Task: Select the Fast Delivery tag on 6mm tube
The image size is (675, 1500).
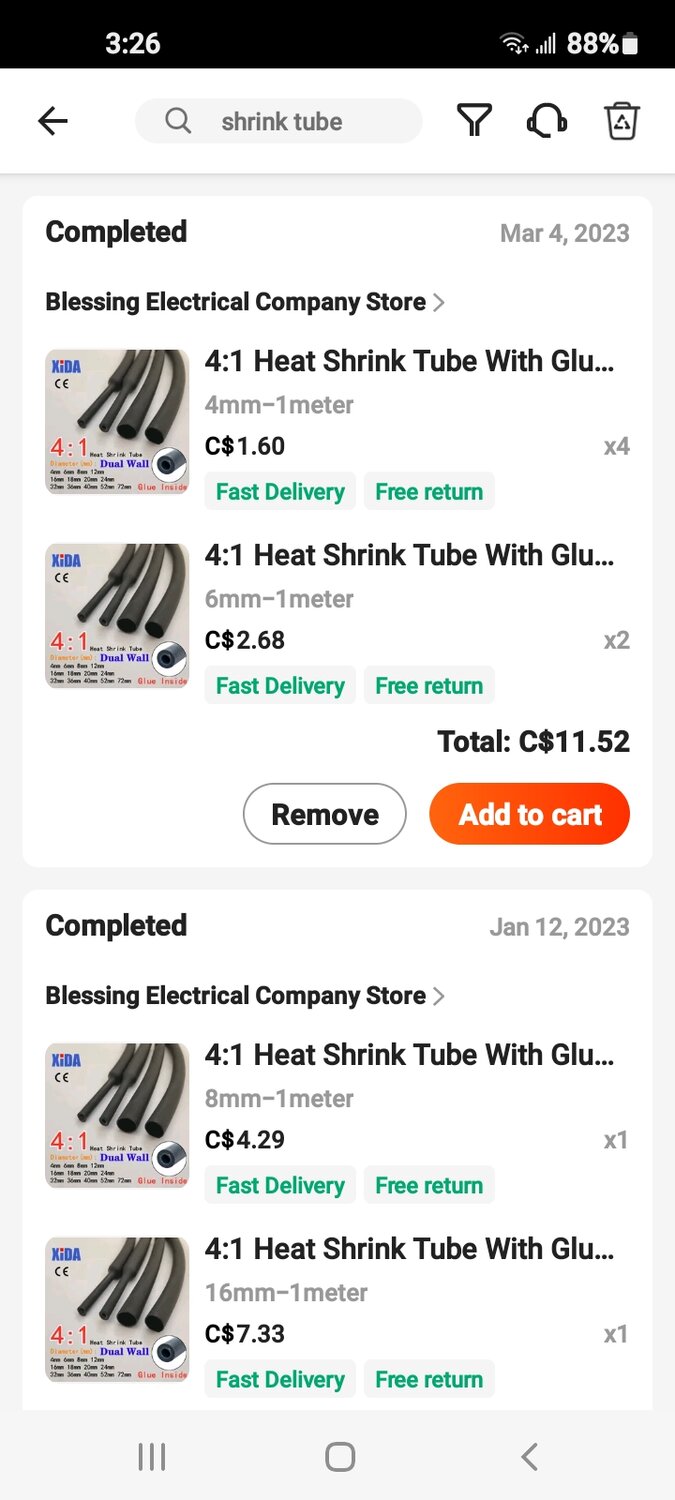Action: (x=280, y=685)
